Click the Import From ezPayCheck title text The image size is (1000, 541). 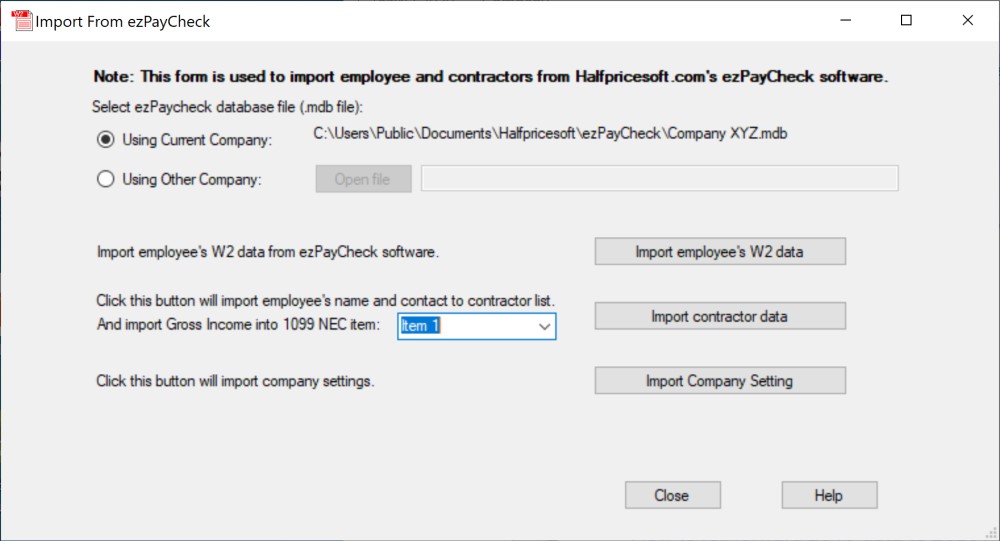[x=123, y=21]
